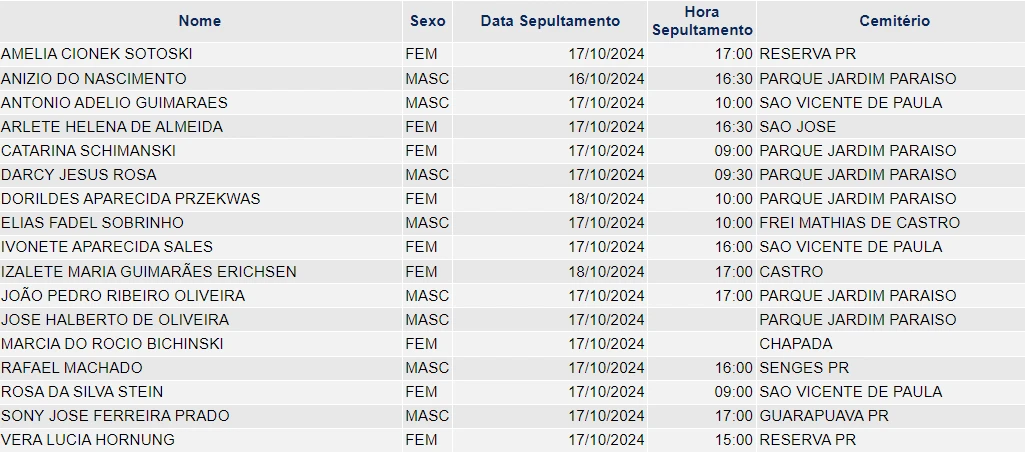Select the name João Pedro Ribeiro Oliveira
This screenshot has width=1025, height=452.
coord(123,296)
